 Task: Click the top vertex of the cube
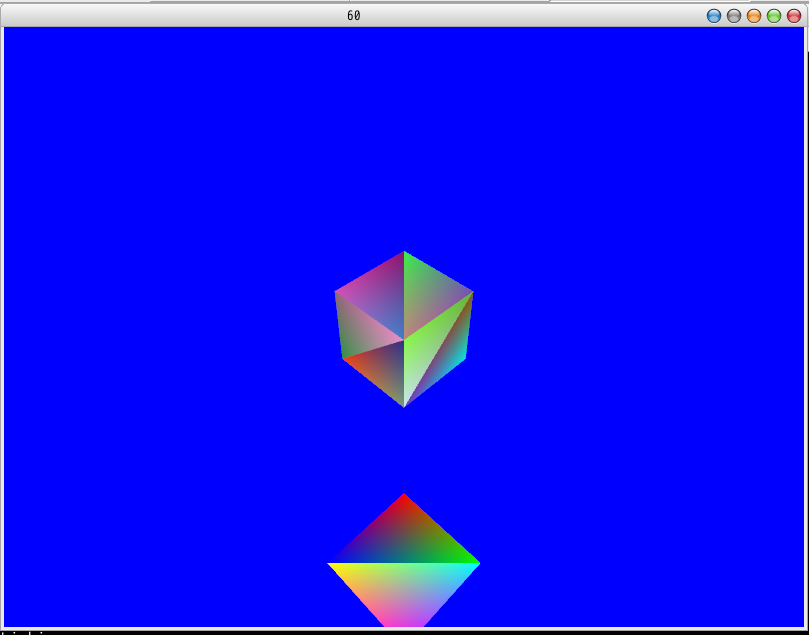(403, 252)
